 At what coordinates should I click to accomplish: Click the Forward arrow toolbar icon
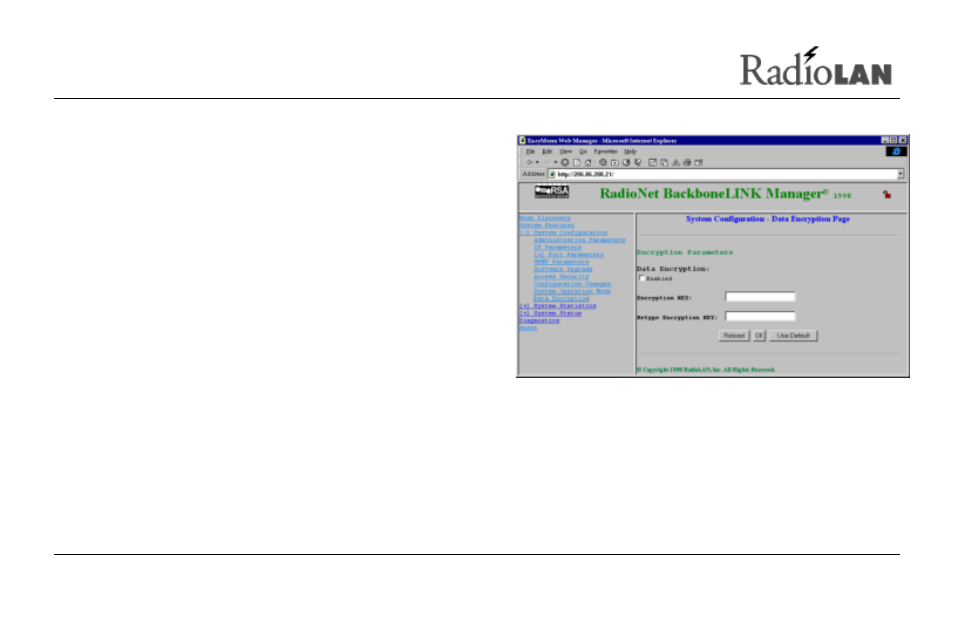tap(547, 162)
